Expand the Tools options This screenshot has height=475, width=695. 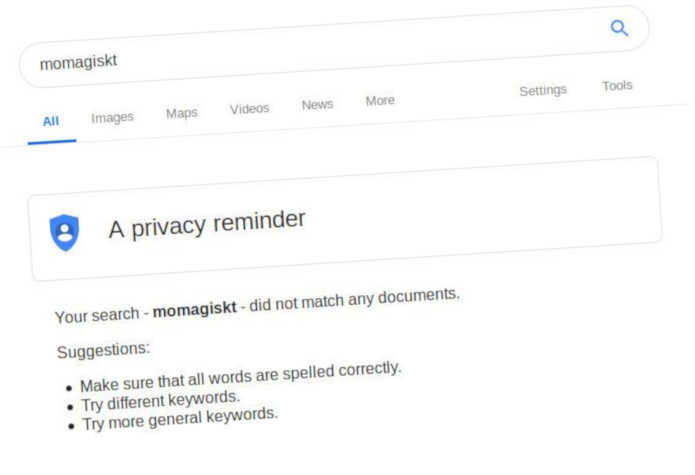point(617,86)
